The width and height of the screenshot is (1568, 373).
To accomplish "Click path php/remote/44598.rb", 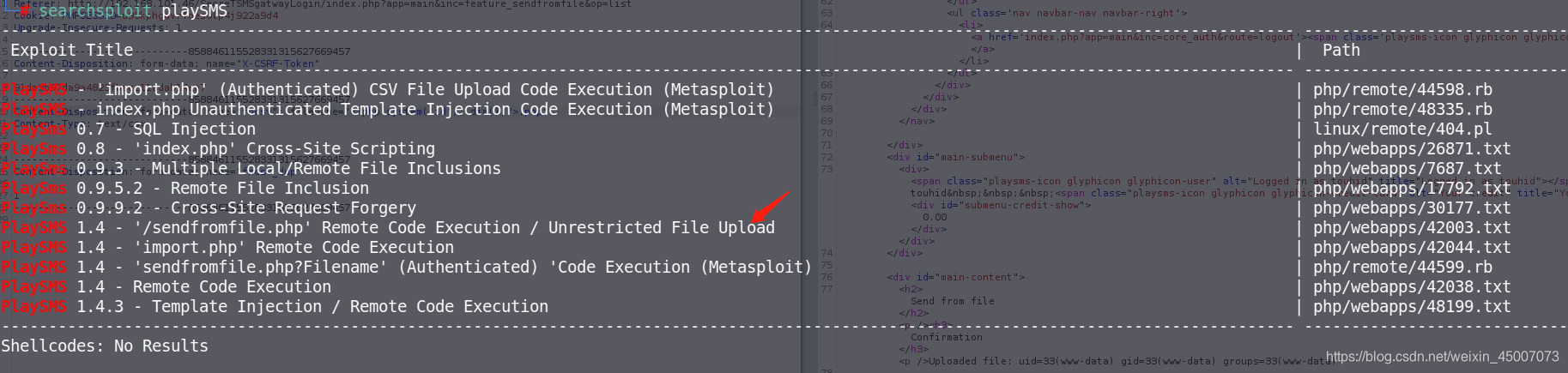I will click(x=1402, y=89).
